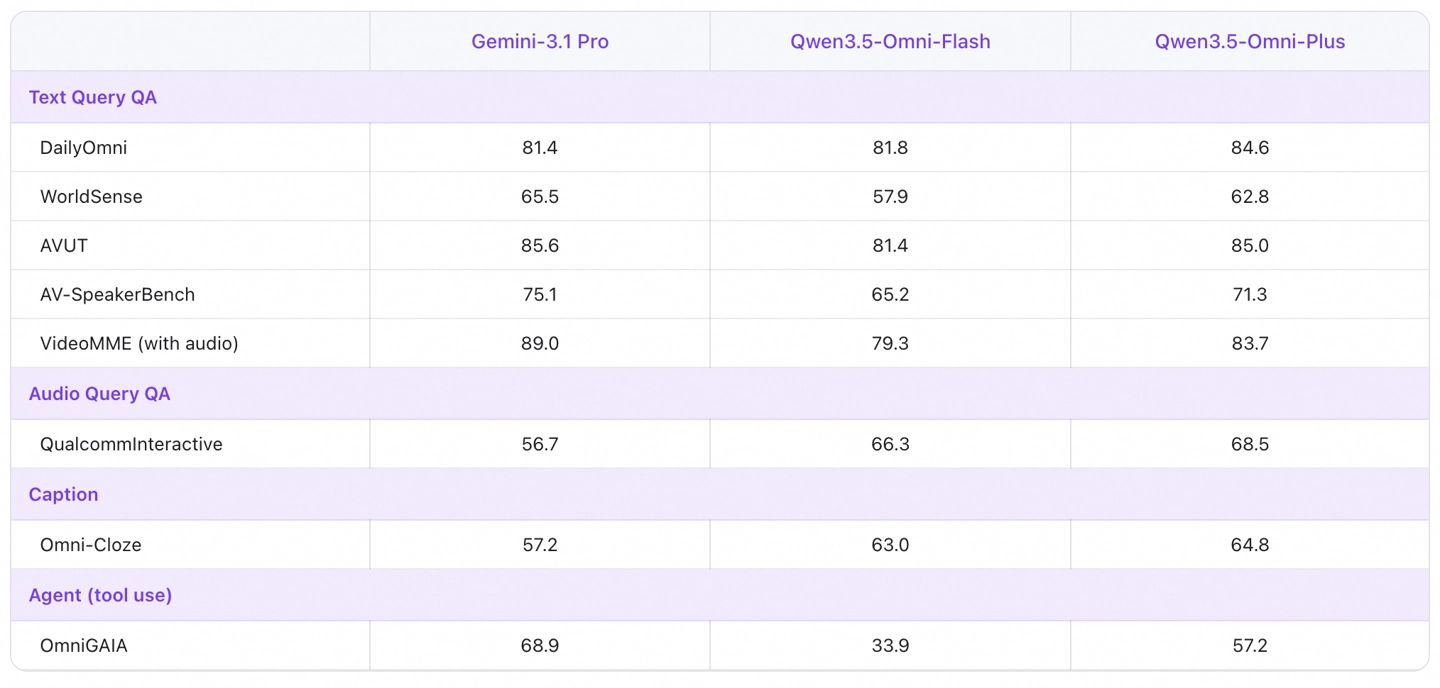Click Qwen3.5-Omni-Plus QualcommInteractive score 68.5
The height and width of the screenshot is (688, 1440).
pyautogui.click(x=1250, y=444)
